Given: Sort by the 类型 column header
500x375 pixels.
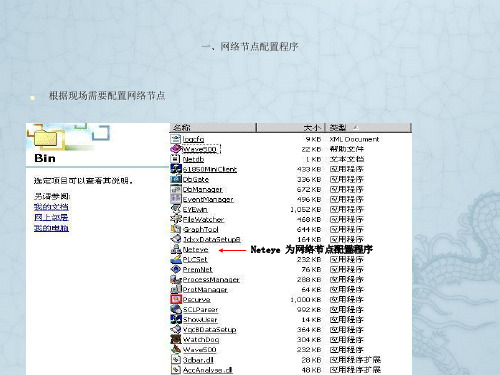Looking at the screenshot, I should pyautogui.click(x=368, y=128).
